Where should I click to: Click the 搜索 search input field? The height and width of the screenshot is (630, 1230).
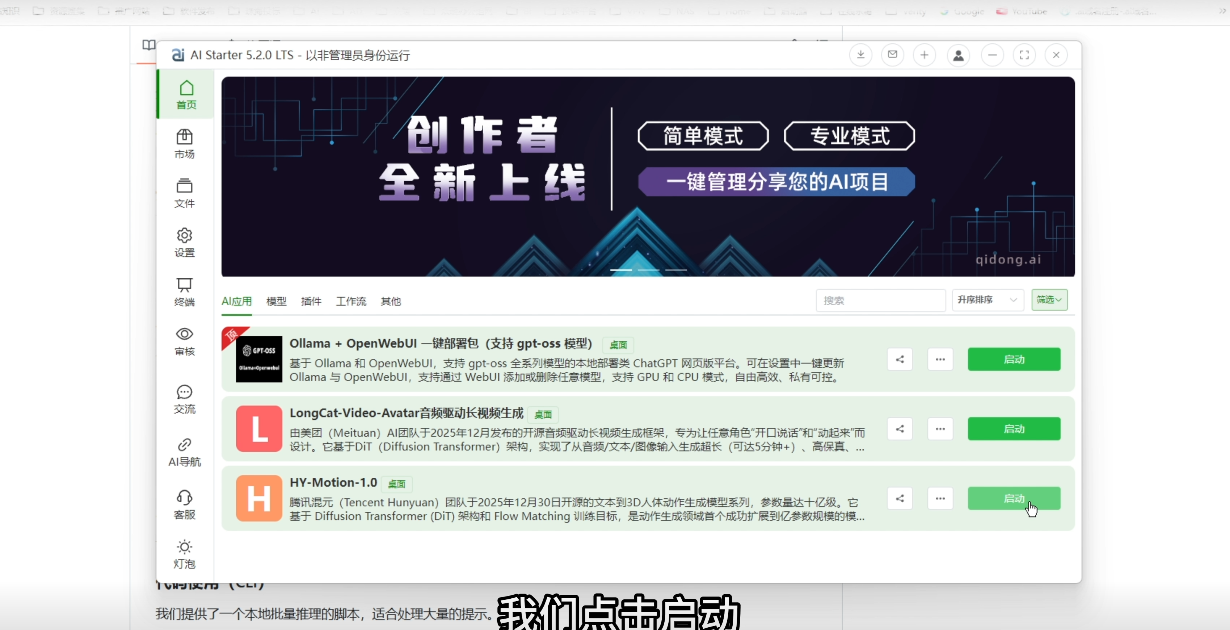[x=881, y=300]
